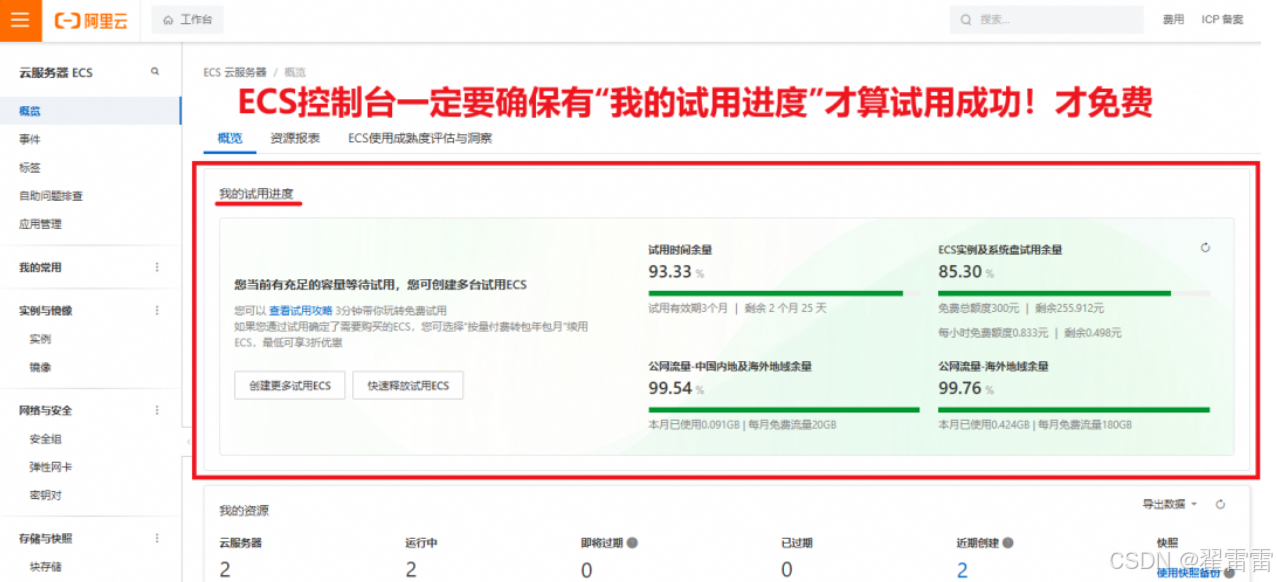Click the 99.54 % traffic value
The width and height of the screenshot is (1277, 582).
(x=676, y=388)
